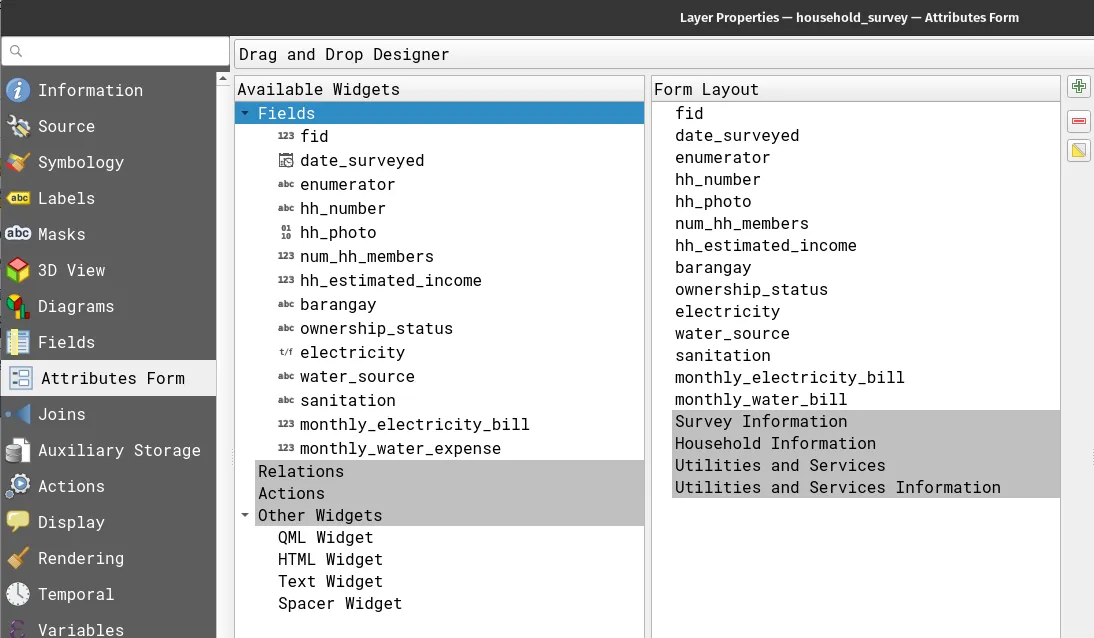Viewport: 1094px width, 638px height.
Task: Switch to the Rendering tab
Action: click(x=81, y=558)
